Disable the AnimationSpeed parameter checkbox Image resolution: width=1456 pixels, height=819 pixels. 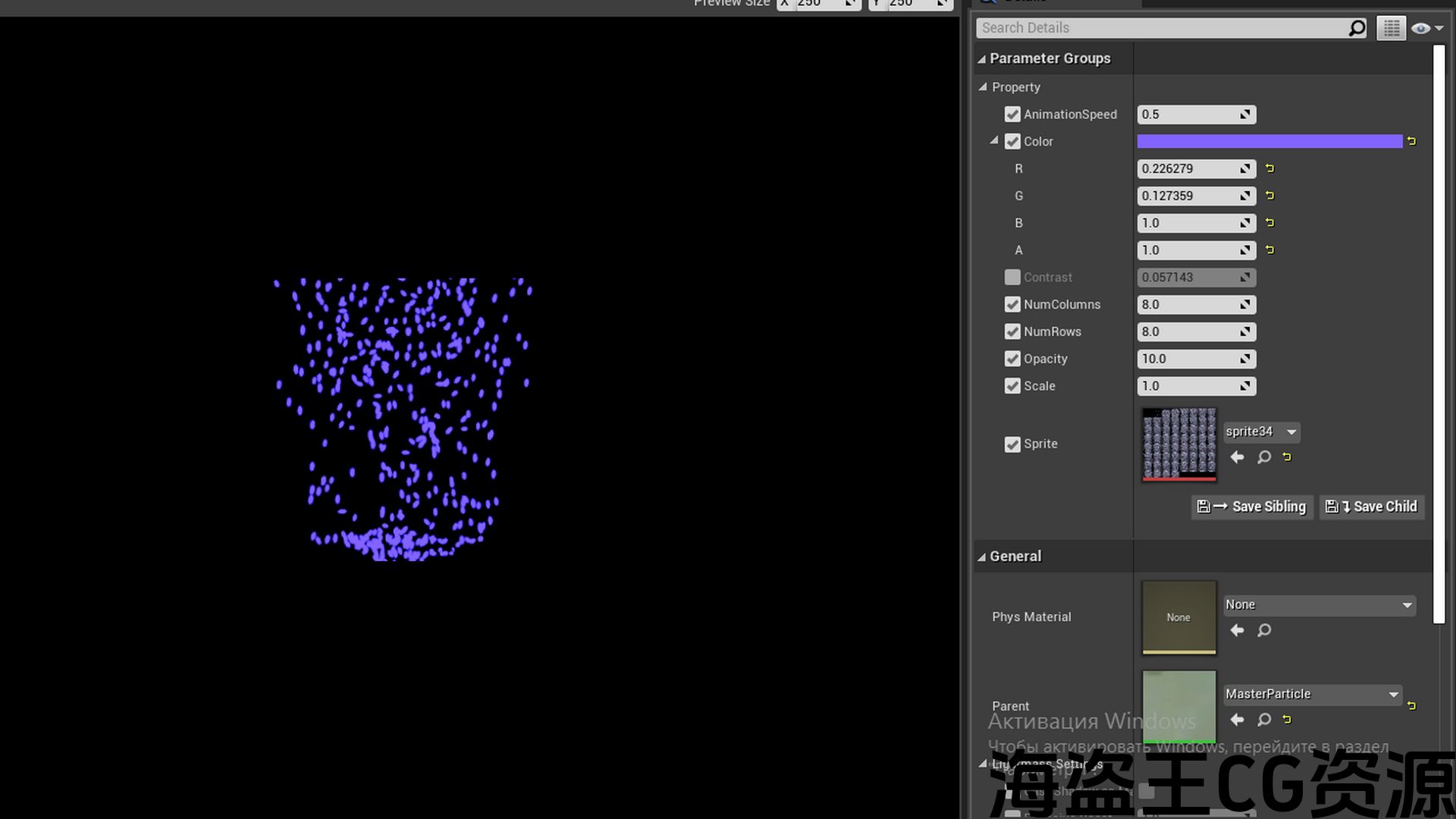coord(1012,115)
